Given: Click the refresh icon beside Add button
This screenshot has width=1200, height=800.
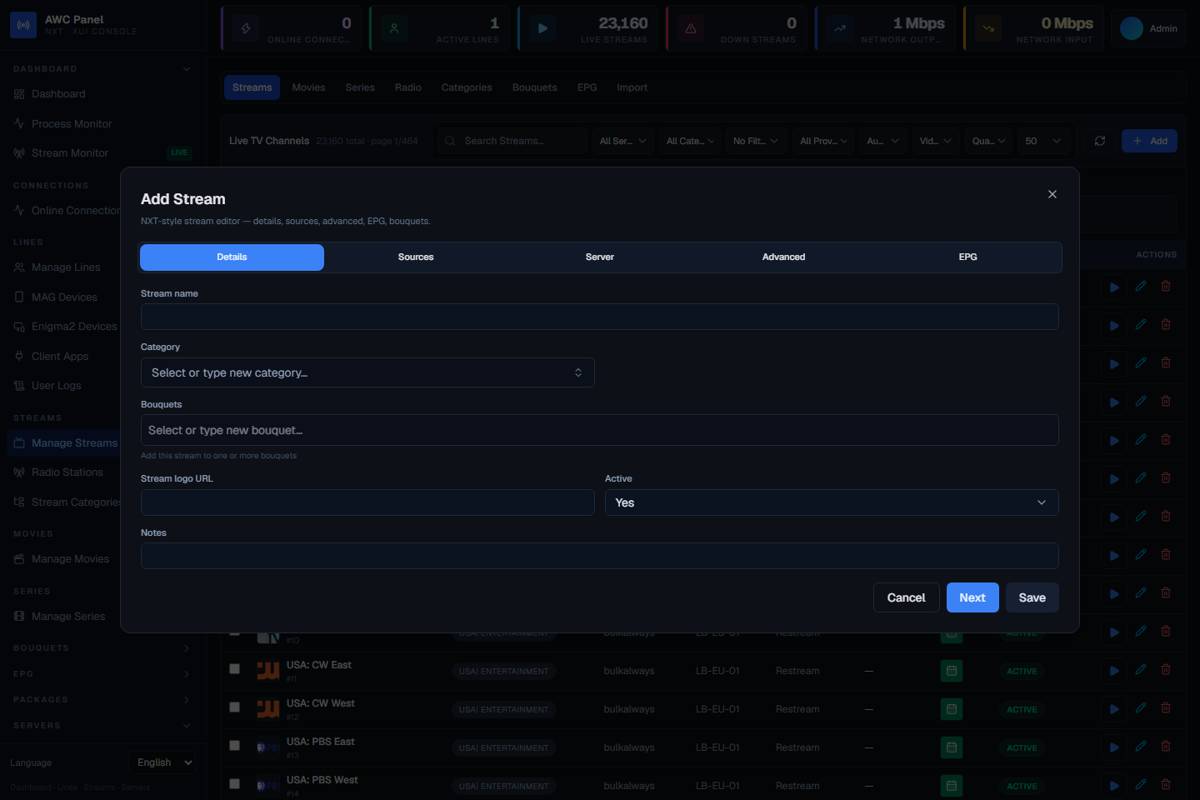Looking at the screenshot, I should coord(1100,141).
